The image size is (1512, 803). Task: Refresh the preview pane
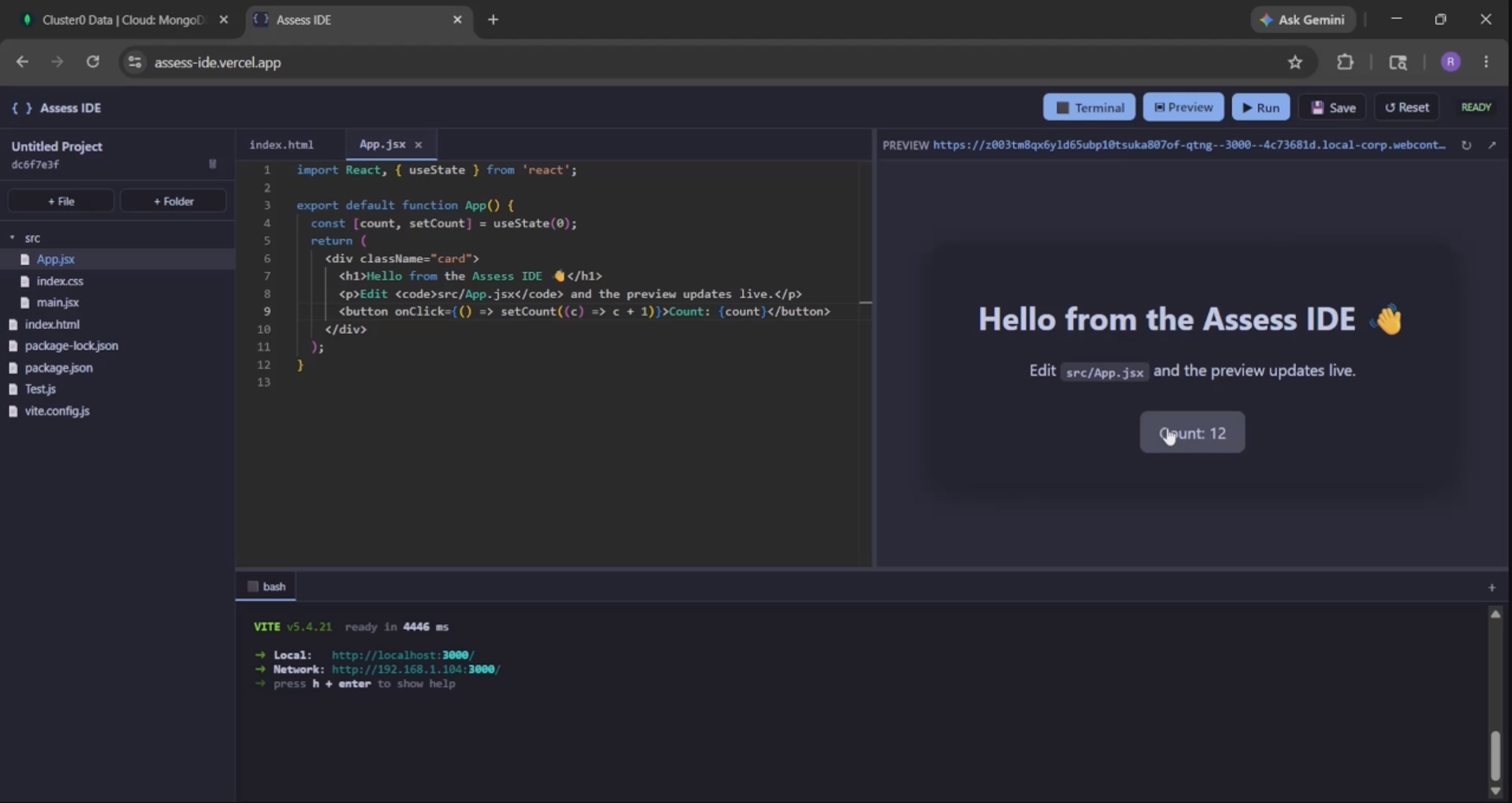click(x=1466, y=145)
